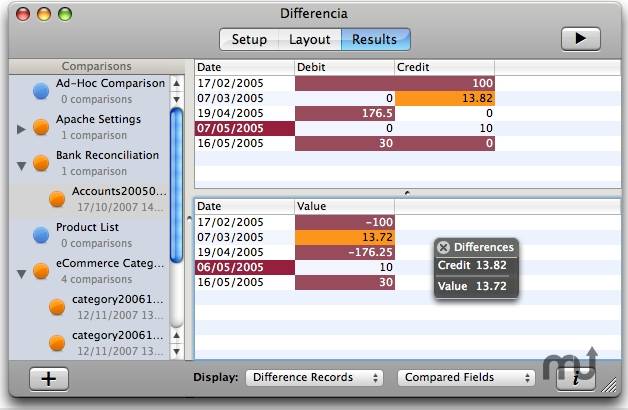
Task: Run the comparison with the play button
Action: pyautogui.click(x=580, y=39)
